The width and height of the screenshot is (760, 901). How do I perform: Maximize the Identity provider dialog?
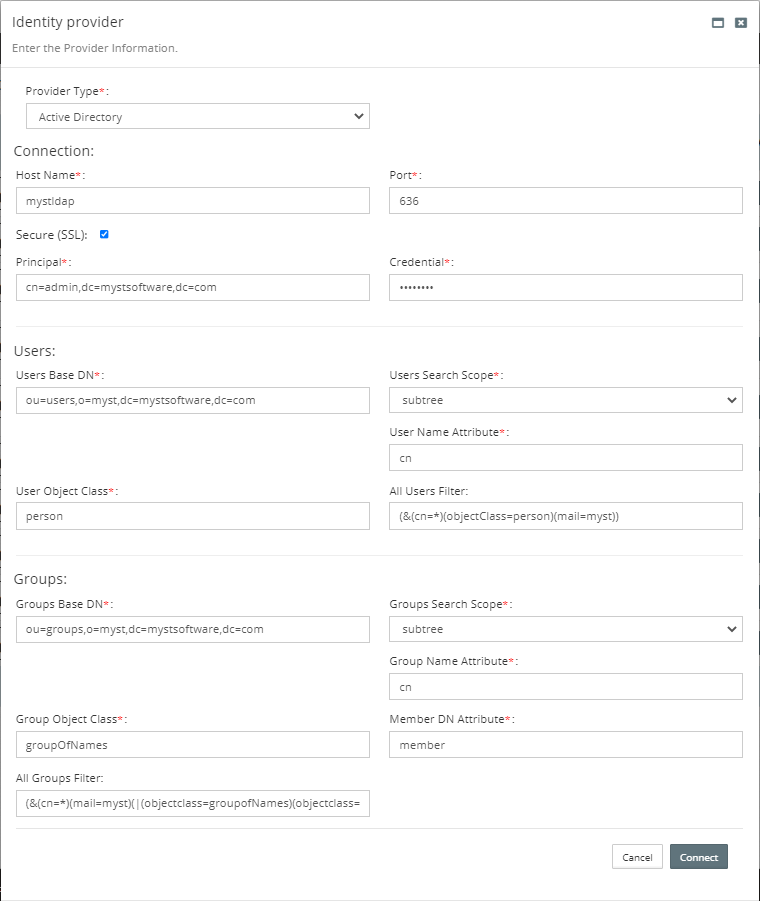point(718,23)
